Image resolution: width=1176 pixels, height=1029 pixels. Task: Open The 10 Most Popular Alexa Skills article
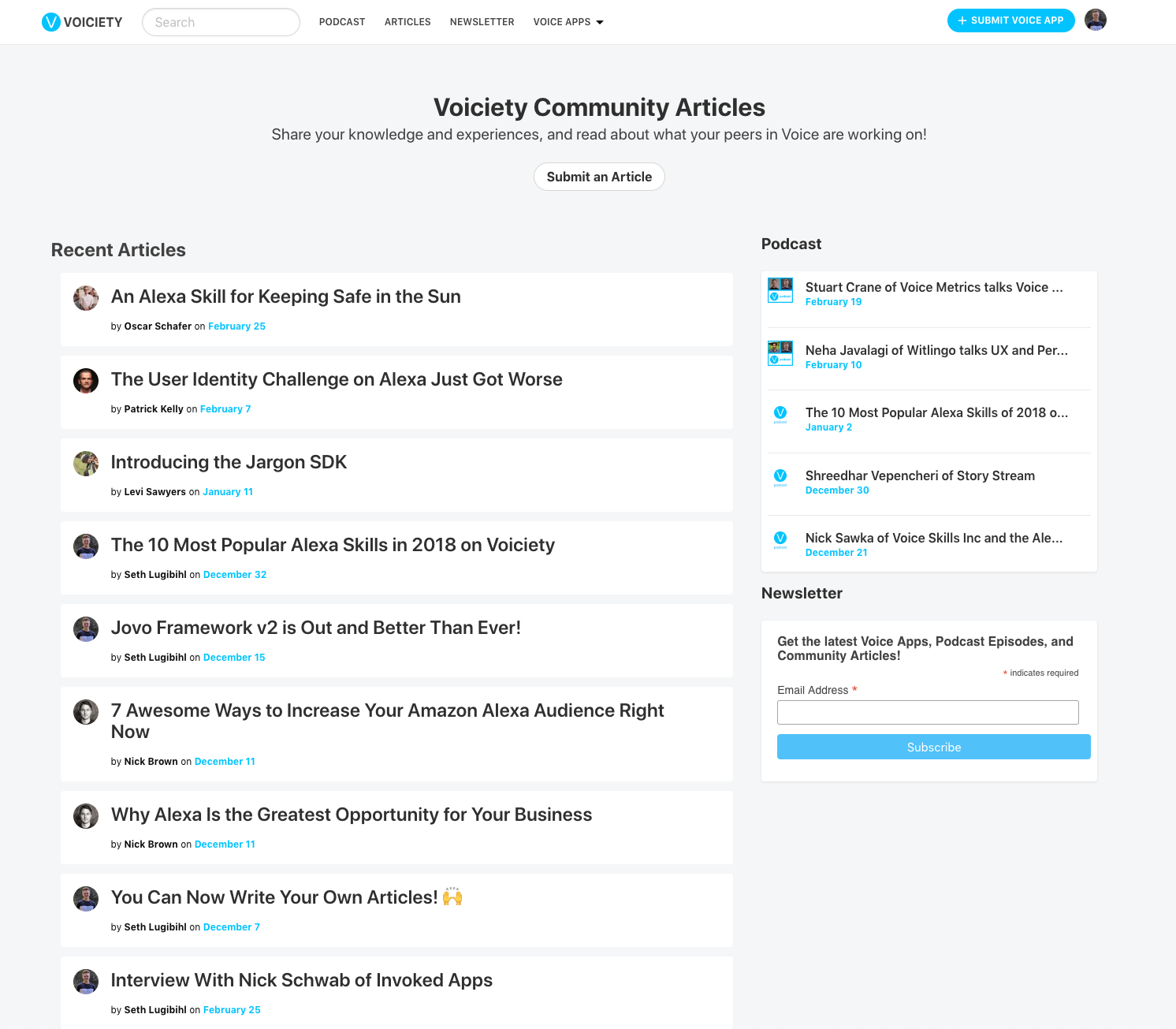tap(333, 545)
